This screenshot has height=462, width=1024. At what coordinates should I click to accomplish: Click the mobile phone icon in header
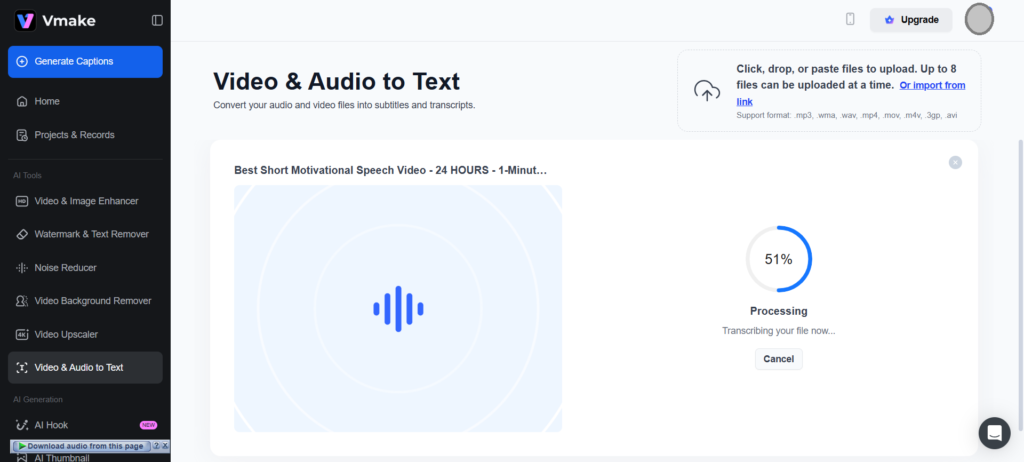click(850, 19)
